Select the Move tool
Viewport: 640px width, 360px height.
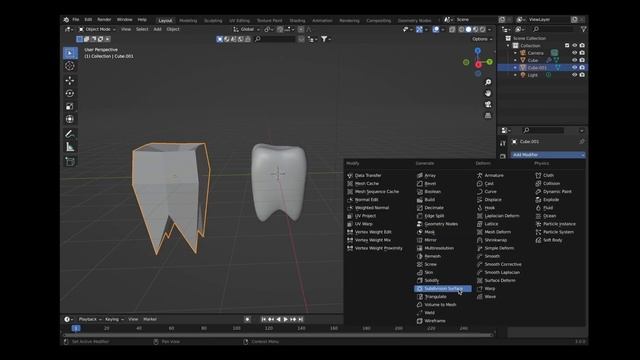70,80
